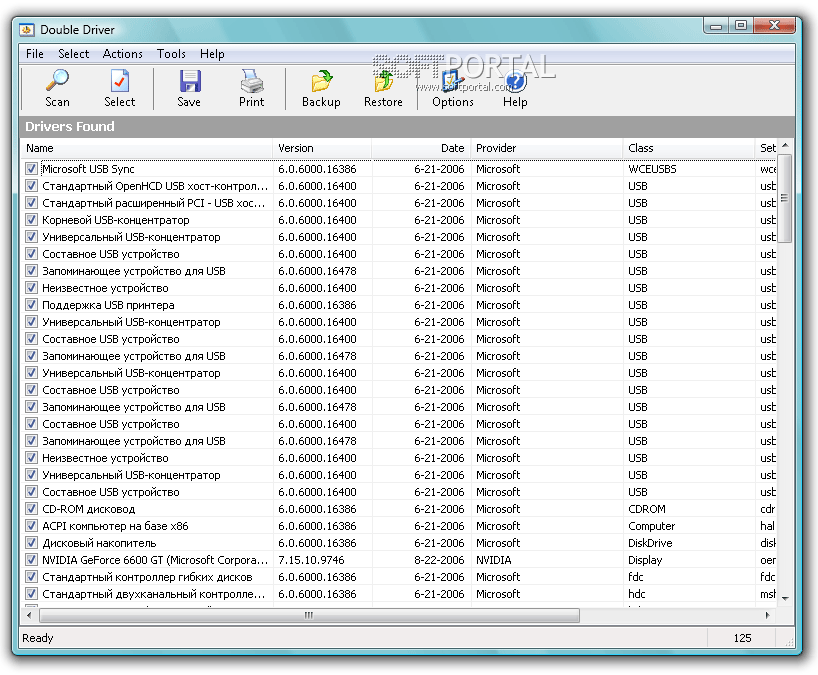
Task: Uncheck the Microsoft USB Sync driver
Action: [31, 168]
